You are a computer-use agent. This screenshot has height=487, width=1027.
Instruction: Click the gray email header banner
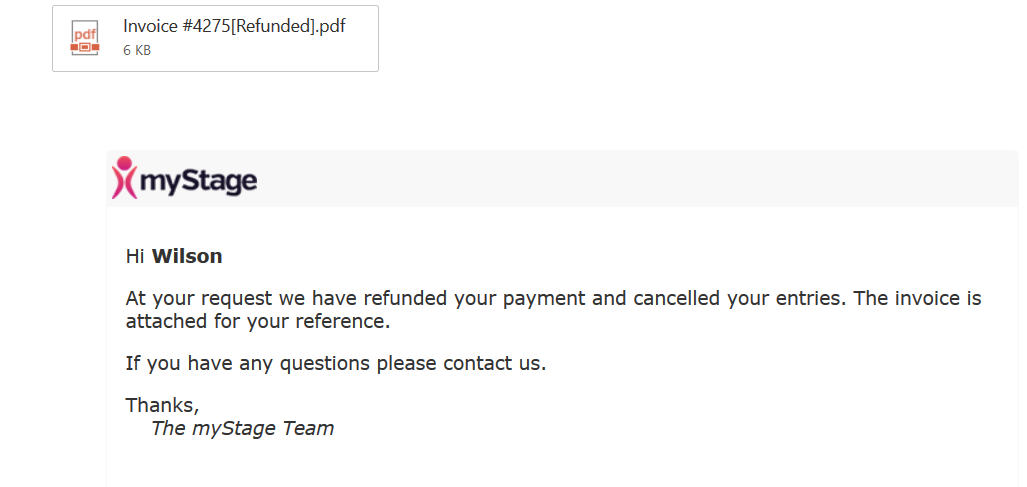562,179
